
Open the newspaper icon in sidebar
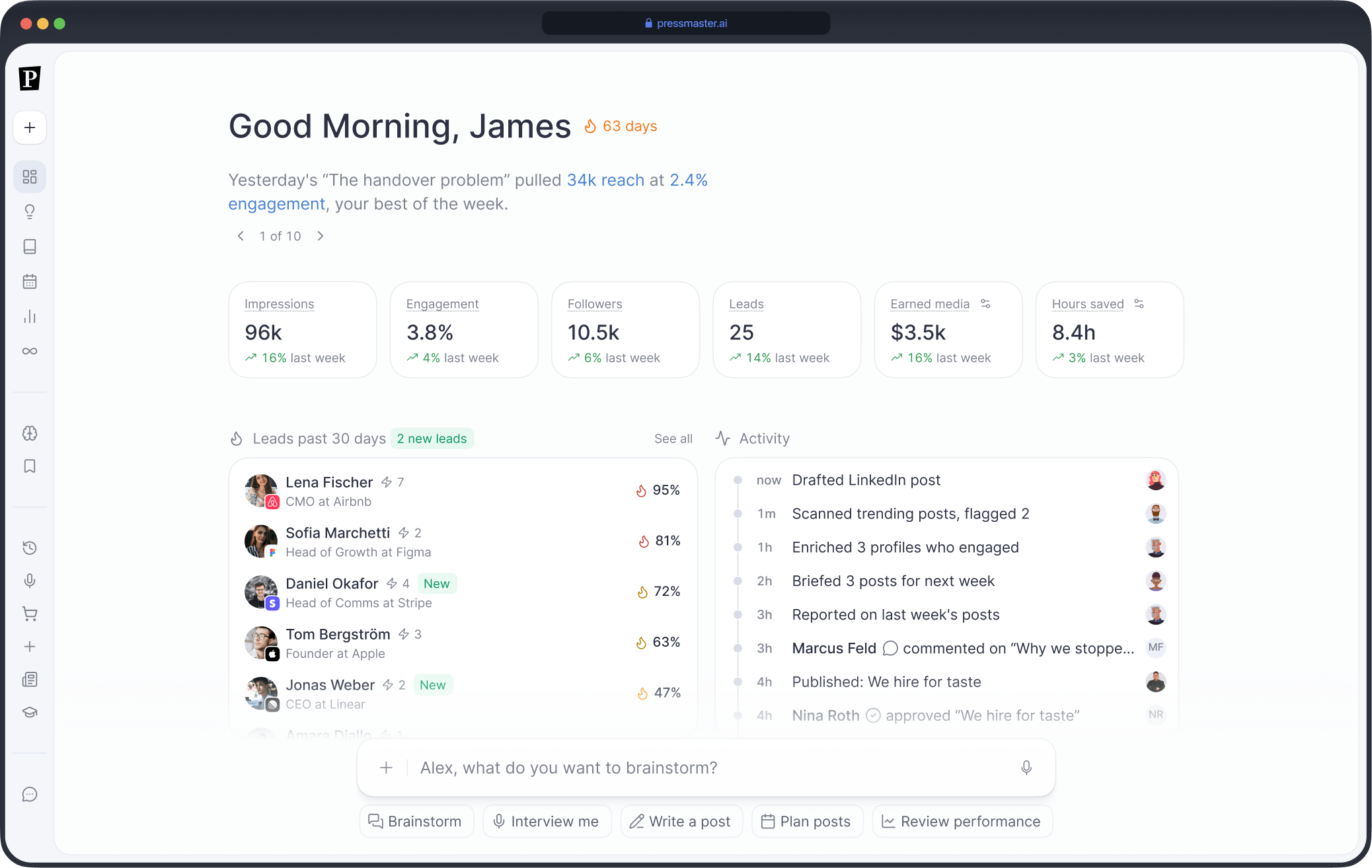point(30,680)
